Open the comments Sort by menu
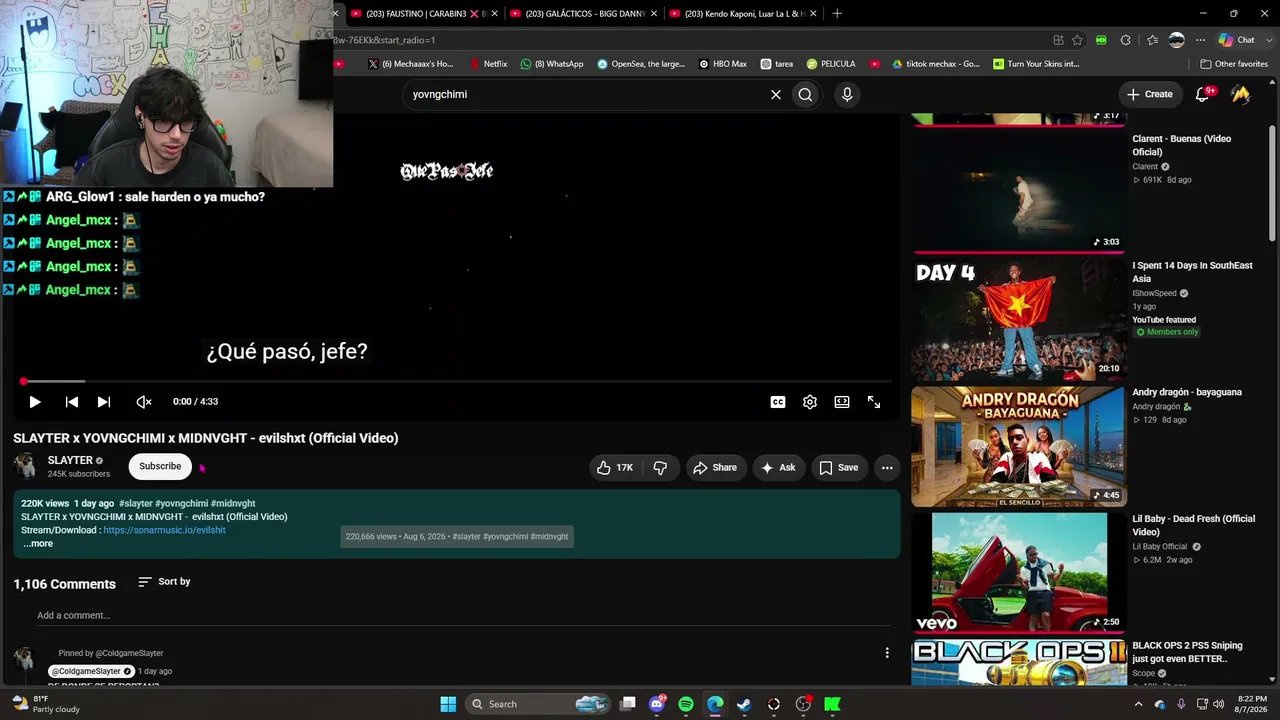Viewport: 1280px width, 720px height. tap(164, 582)
